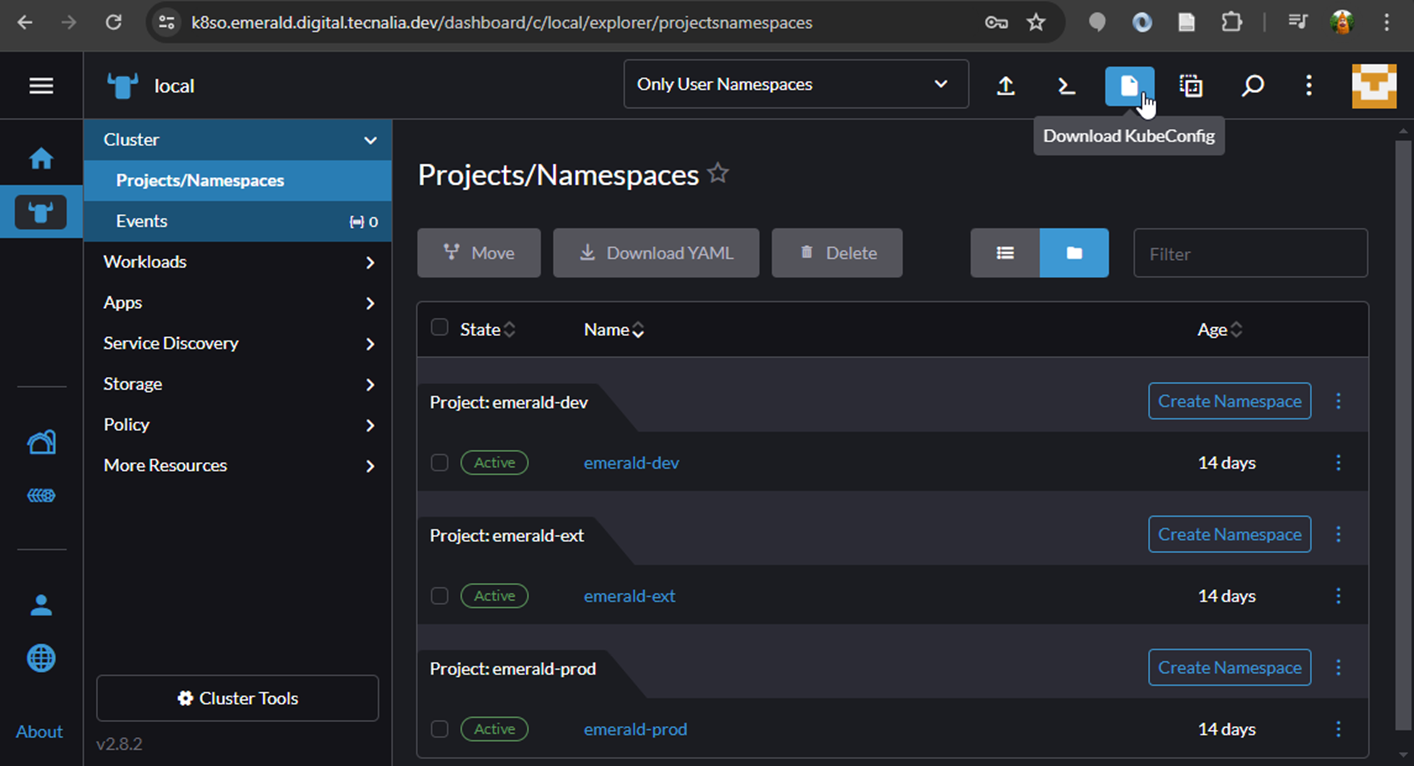Open Events in the sidebar
Image resolution: width=1414 pixels, height=766 pixels.
[x=238, y=221]
